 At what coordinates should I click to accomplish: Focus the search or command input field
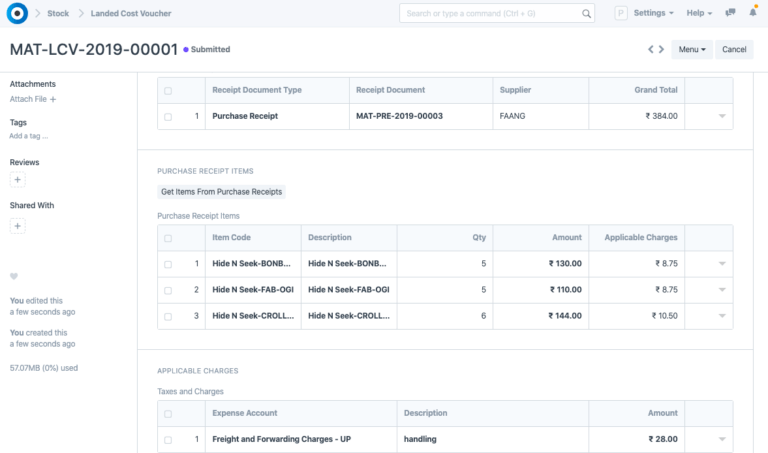point(490,13)
